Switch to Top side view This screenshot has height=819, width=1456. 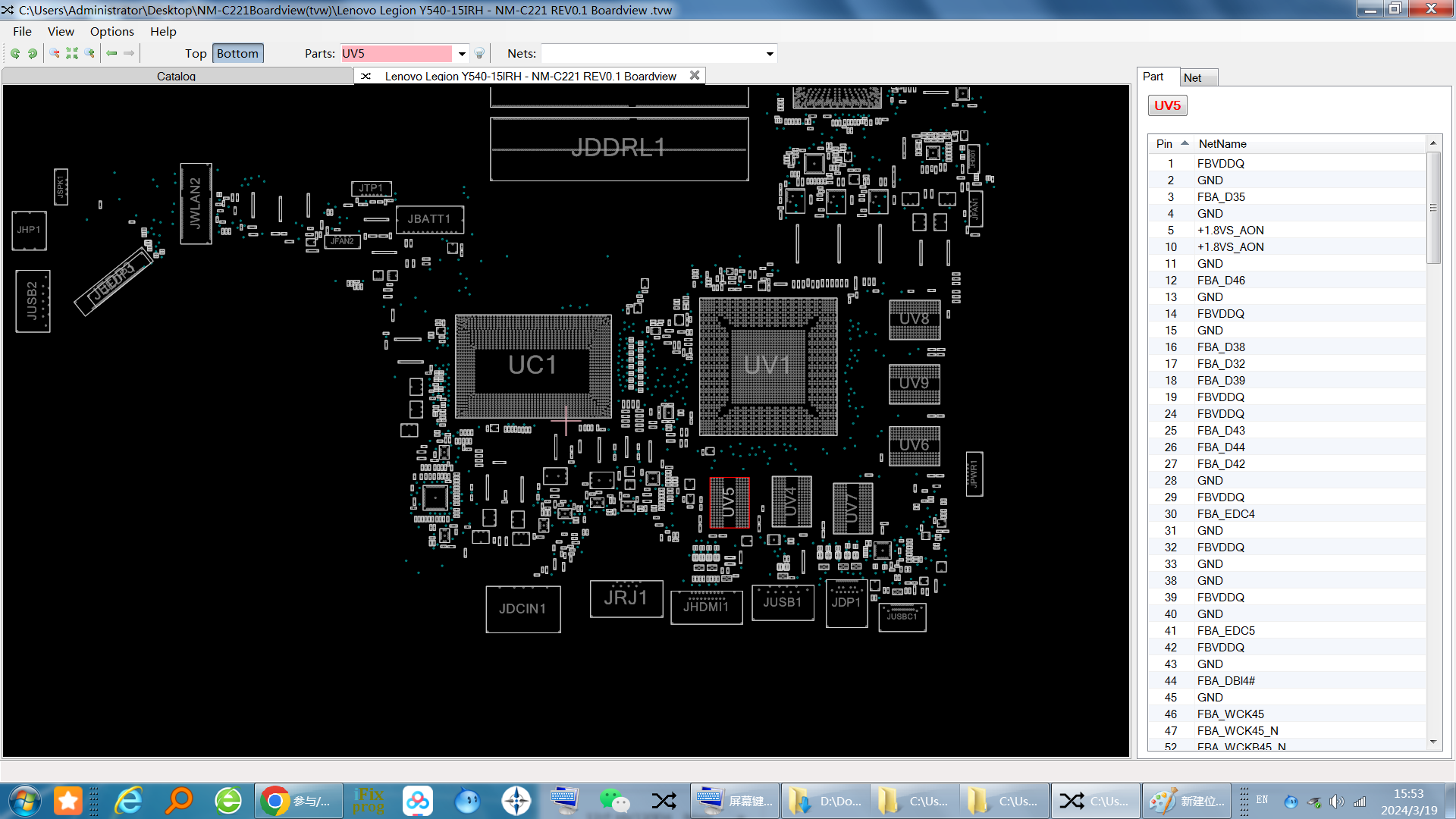tap(196, 53)
